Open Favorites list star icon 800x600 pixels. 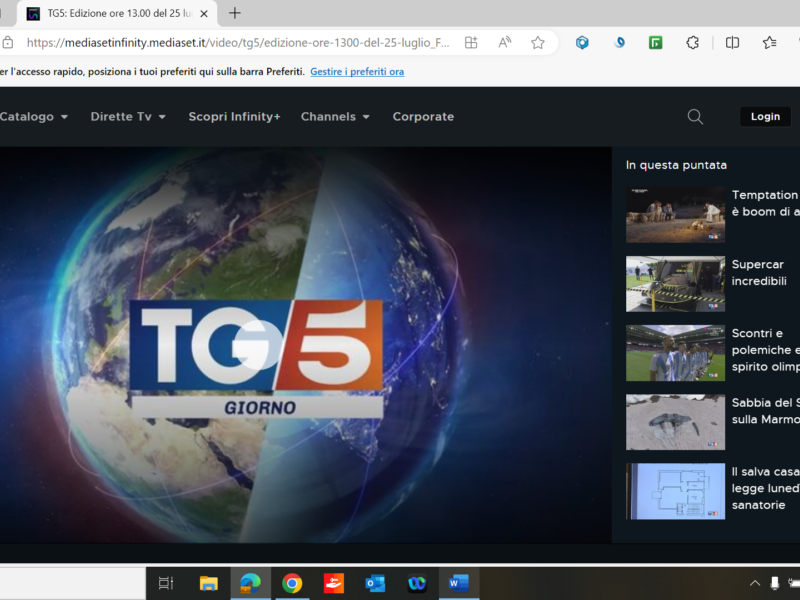(x=769, y=43)
